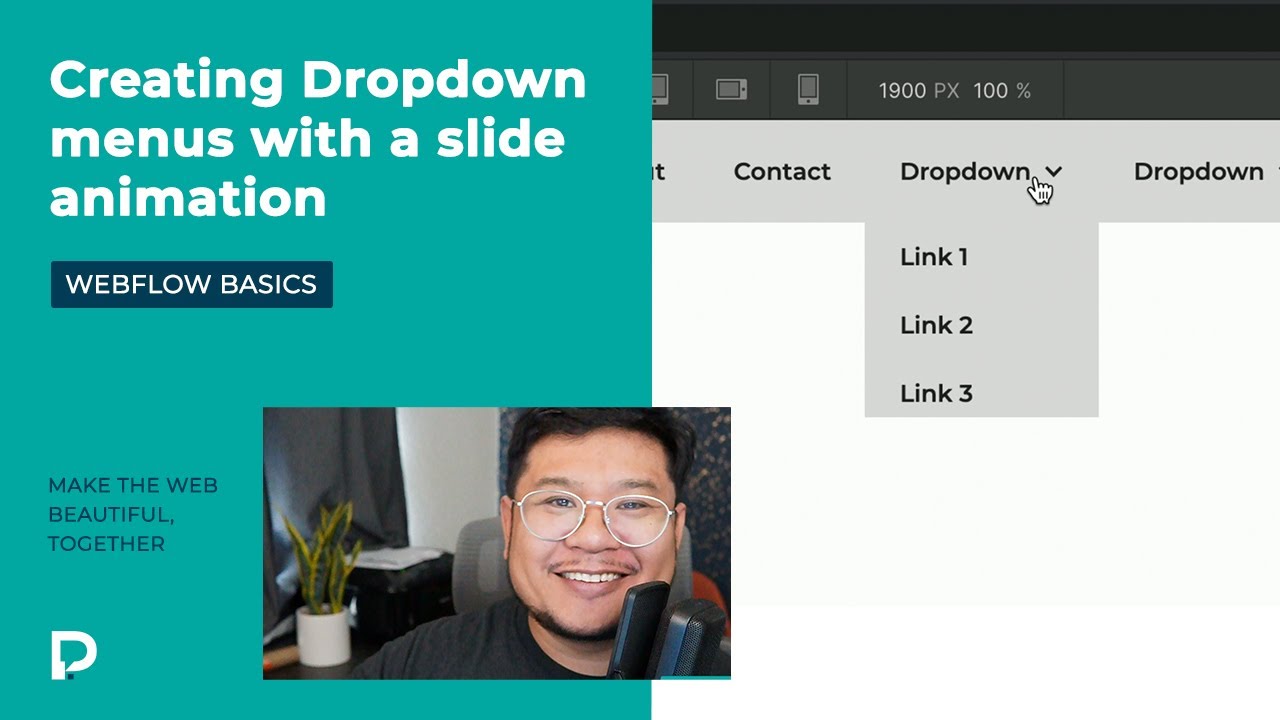
Task: Select the tablet landscape breakpoint icon
Action: (x=732, y=90)
